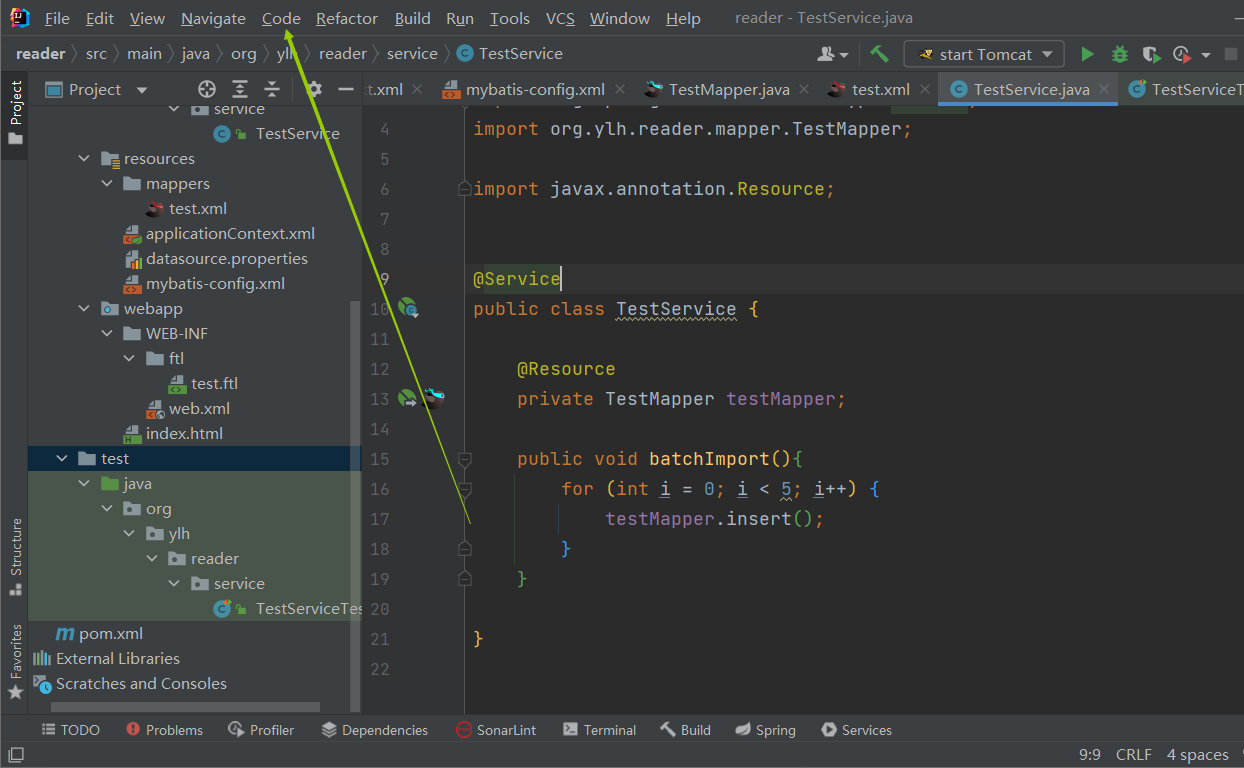1244x768 pixels.
Task: Collapse the resources folder
Action: [86, 158]
